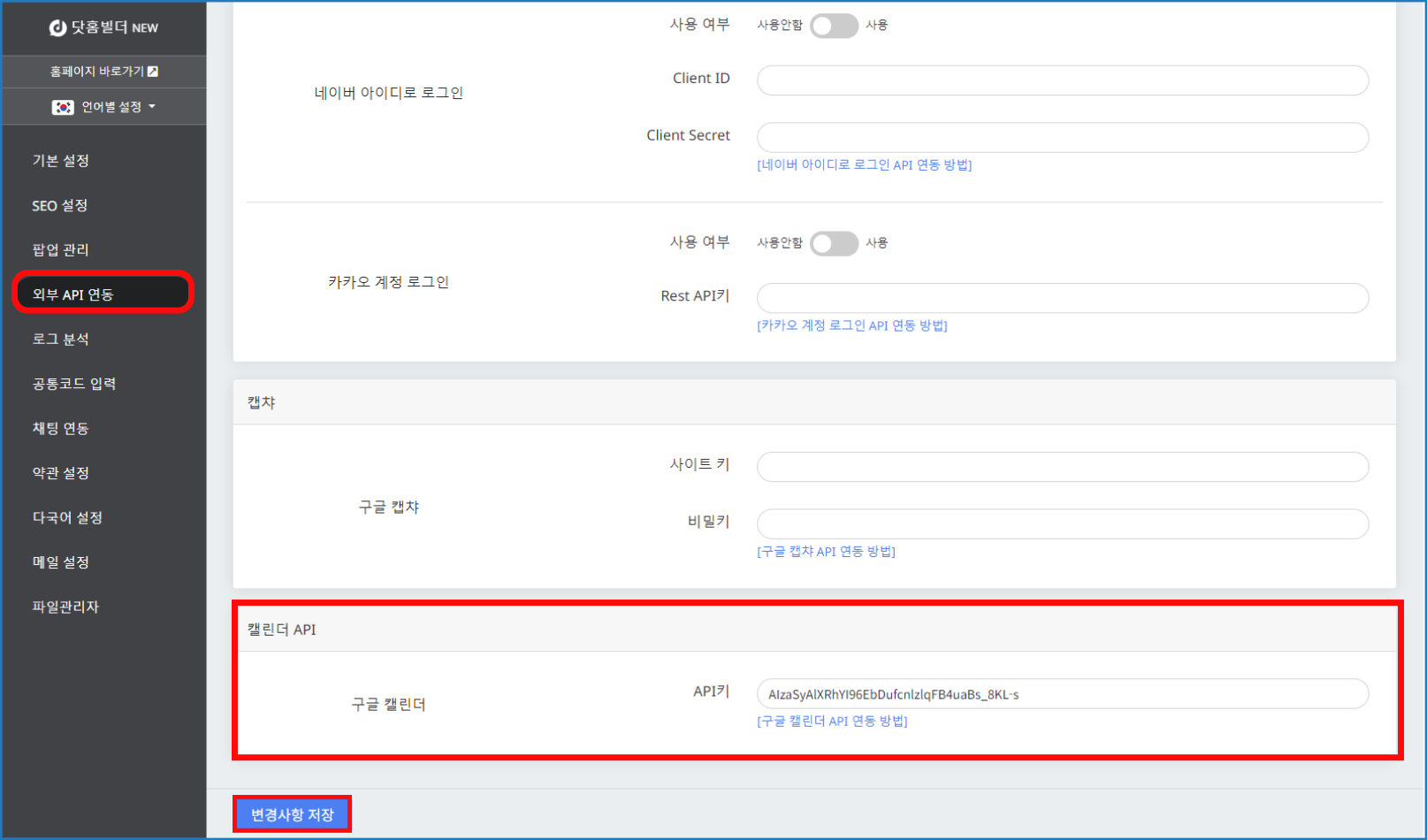Viewport: 1427px width, 840px height.
Task: Select 외부 API 연동 menu item
Action: (73, 294)
